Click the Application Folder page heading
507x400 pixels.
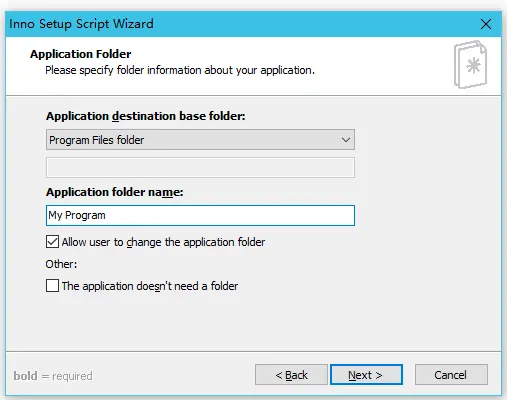click(x=81, y=54)
